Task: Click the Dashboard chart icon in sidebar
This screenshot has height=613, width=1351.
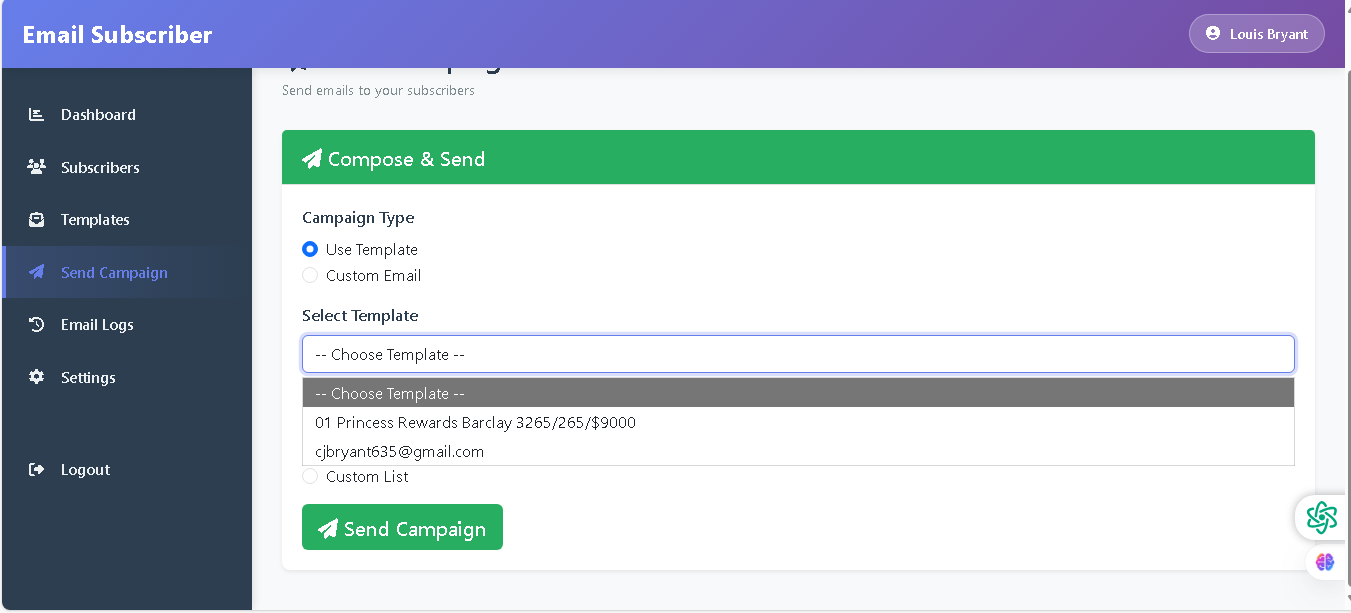Action: click(x=37, y=115)
